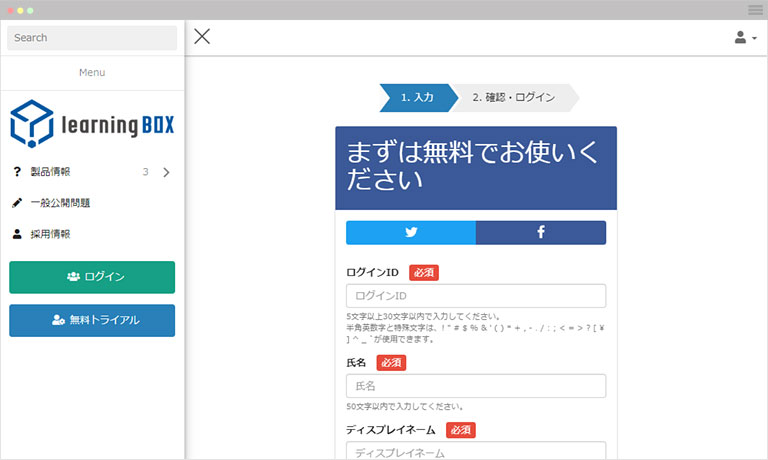Image resolution: width=768 pixels, height=460 pixels.
Task: Open the hamburger menu in title bar
Action: click(755, 9)
